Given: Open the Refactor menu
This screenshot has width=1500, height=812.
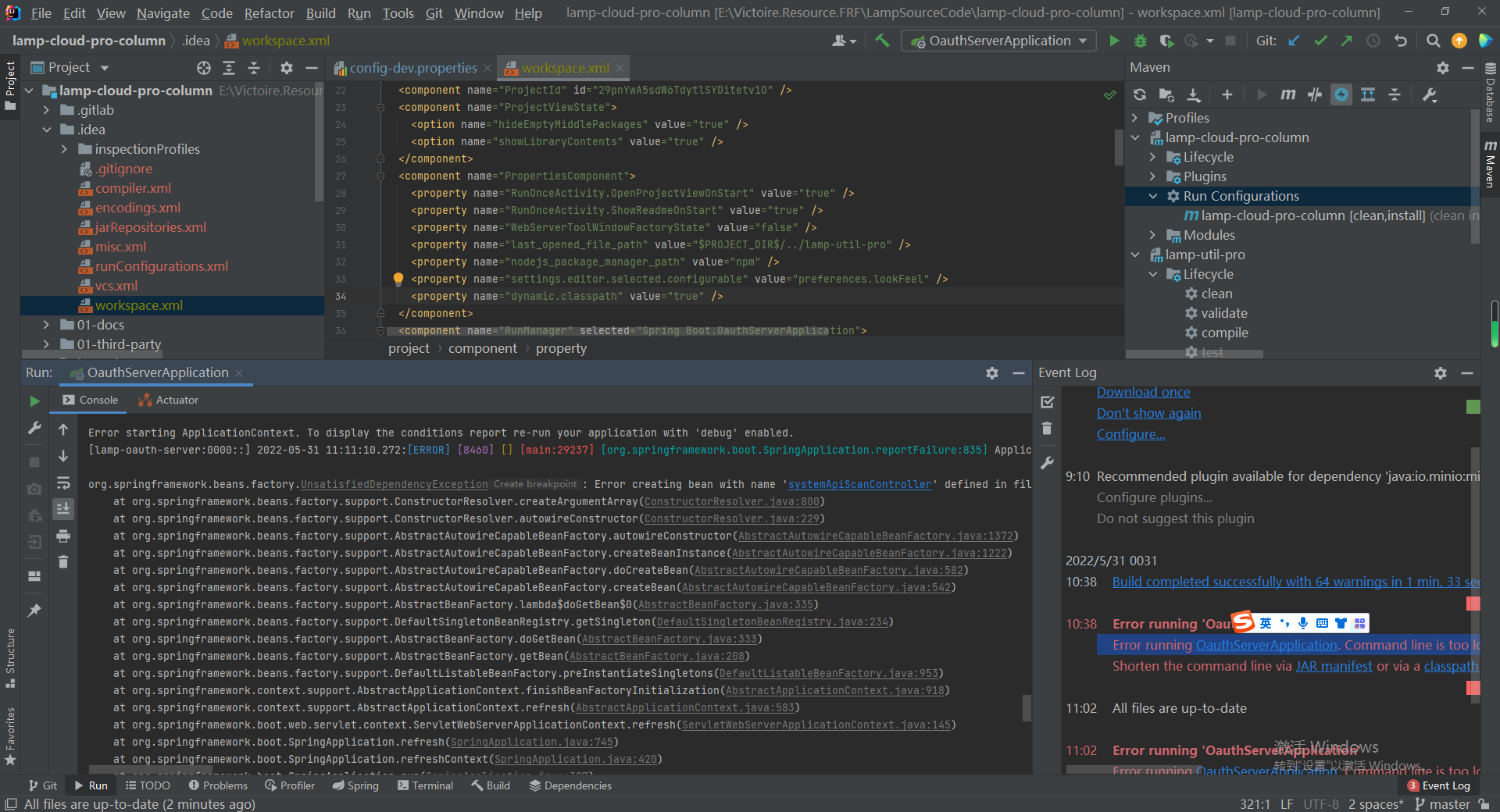Looking at the screenshot, I should (x=269, y=12).
